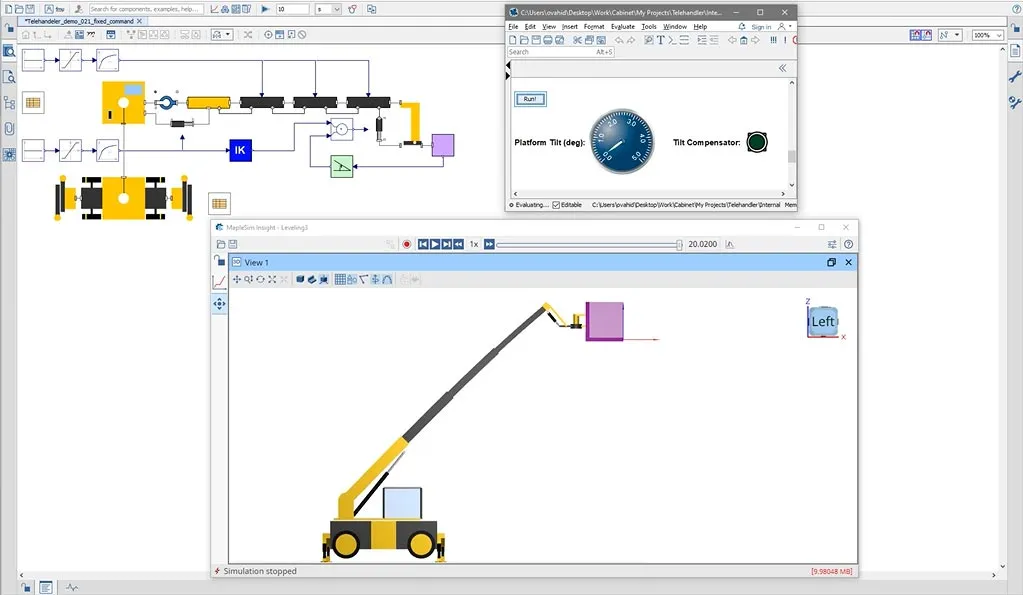Select the Zoom tool in the Insight 3D toolbar
Screen dimensions: 1023x595
[249, 279]
